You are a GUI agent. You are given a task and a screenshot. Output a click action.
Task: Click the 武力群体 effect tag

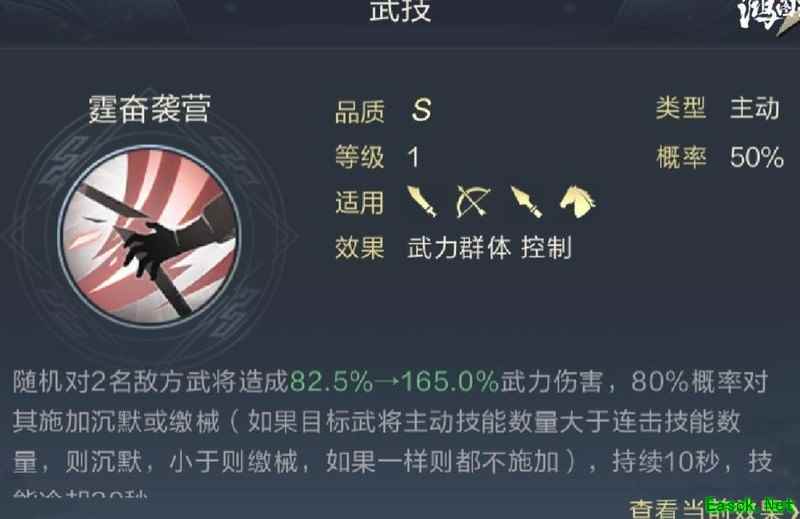tap(459, 248)
